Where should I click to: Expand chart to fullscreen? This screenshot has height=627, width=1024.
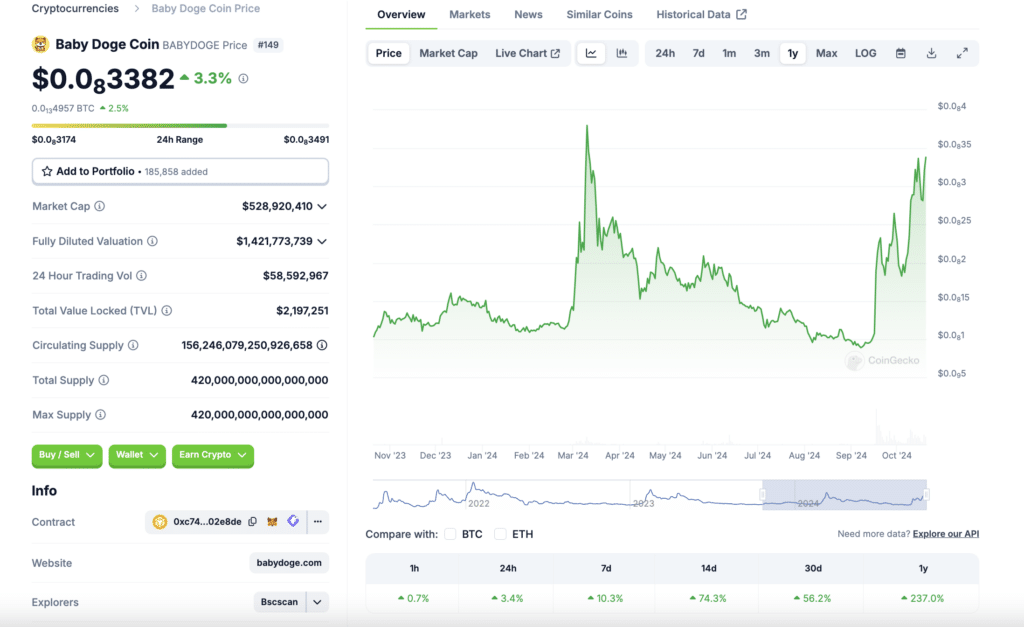(x=962, y=54)
